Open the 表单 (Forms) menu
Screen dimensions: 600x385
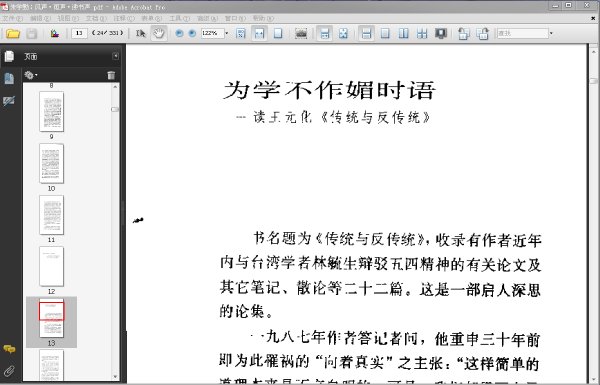[152, 18]
